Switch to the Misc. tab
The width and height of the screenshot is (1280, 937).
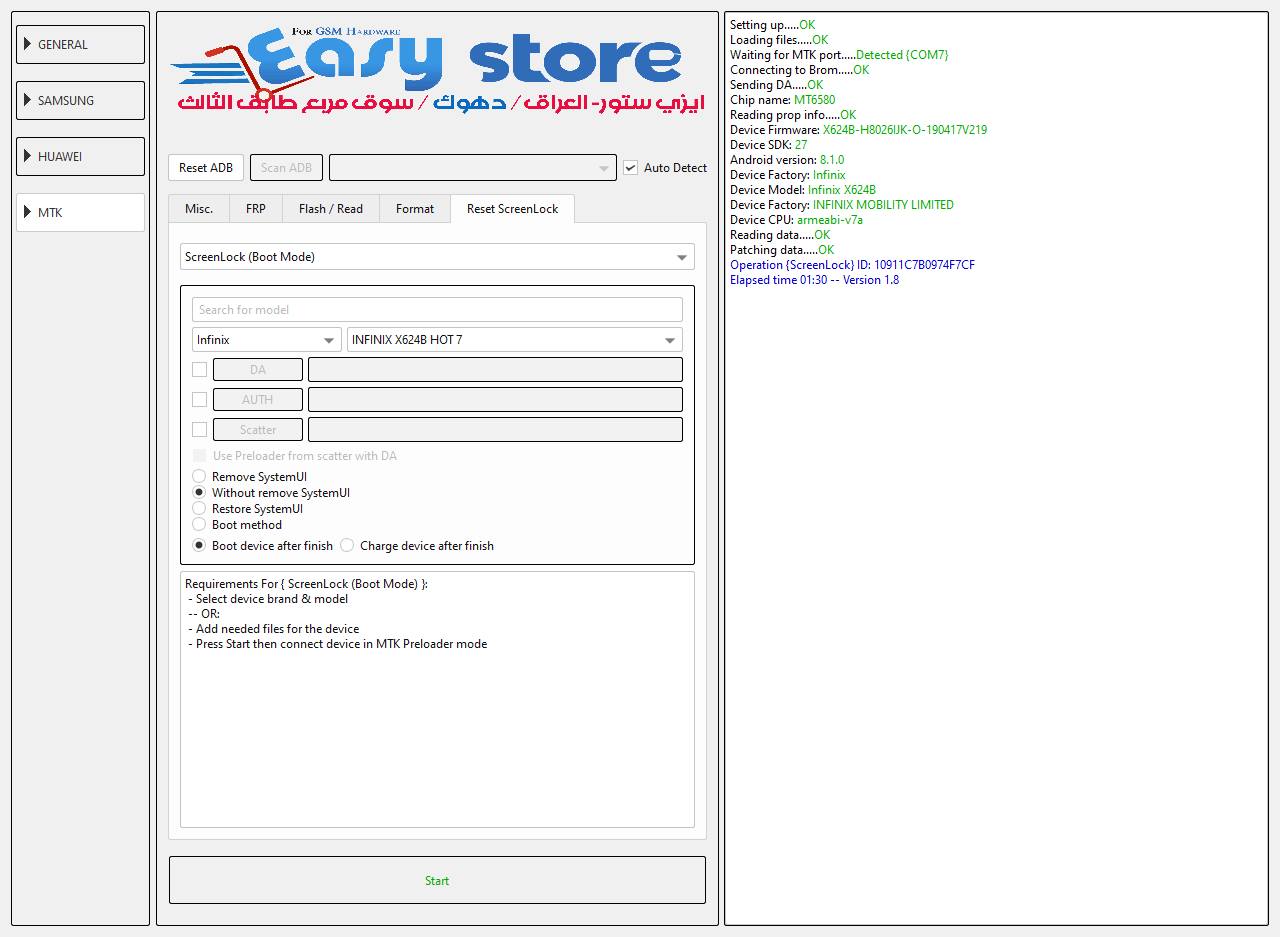tap(199, 209)
